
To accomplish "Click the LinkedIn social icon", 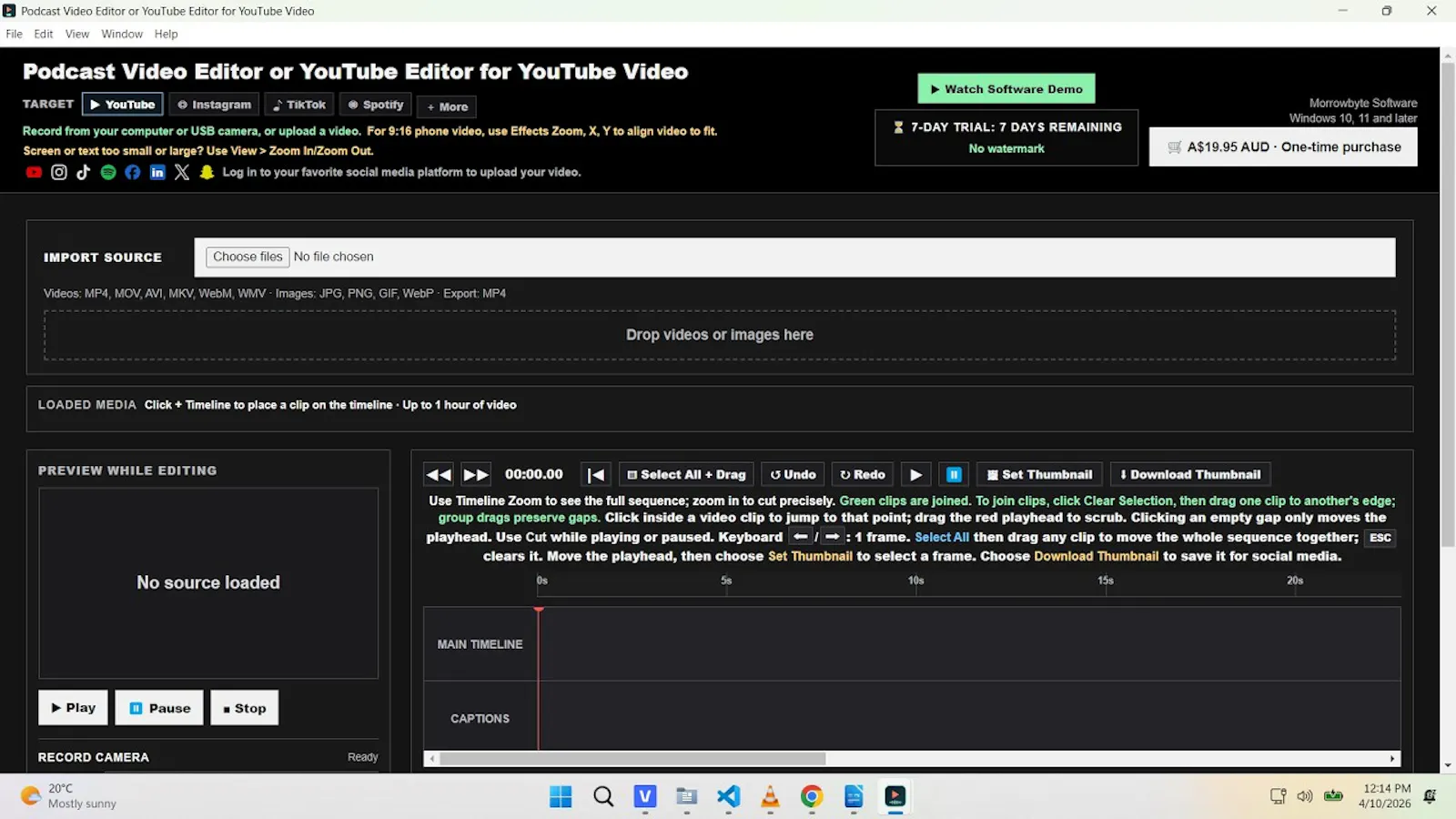I will point(157,172).
